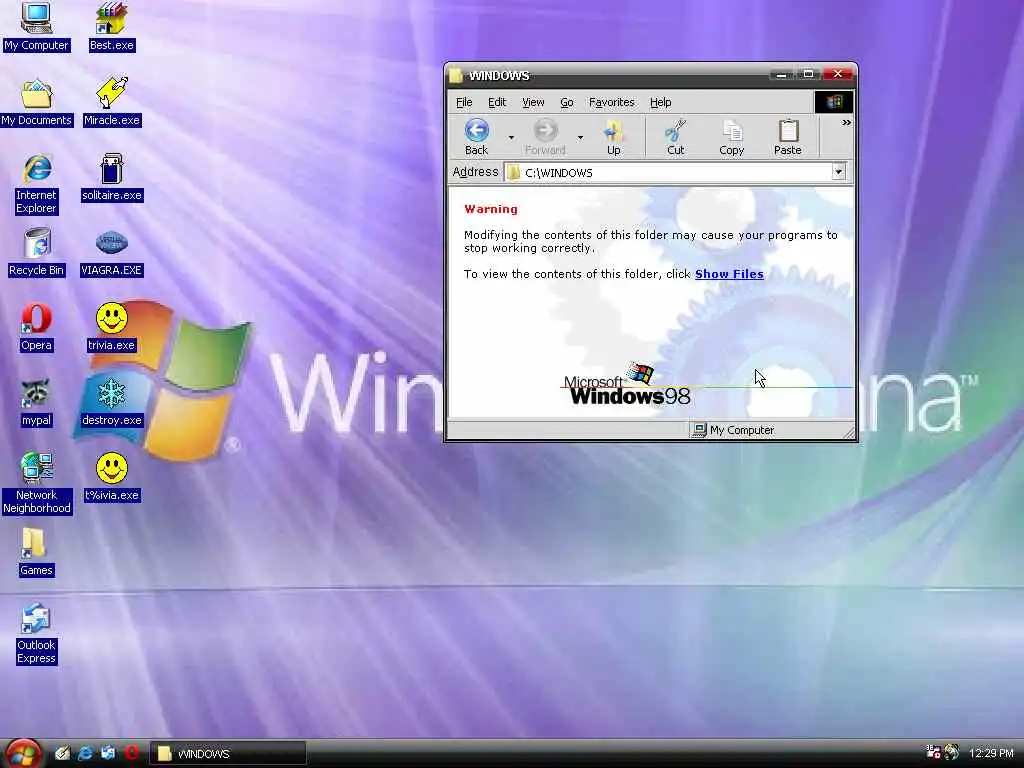1024x768 pixels.
Task: Click the Windows logo throbber in menu bar
Action: pos(833,102)
